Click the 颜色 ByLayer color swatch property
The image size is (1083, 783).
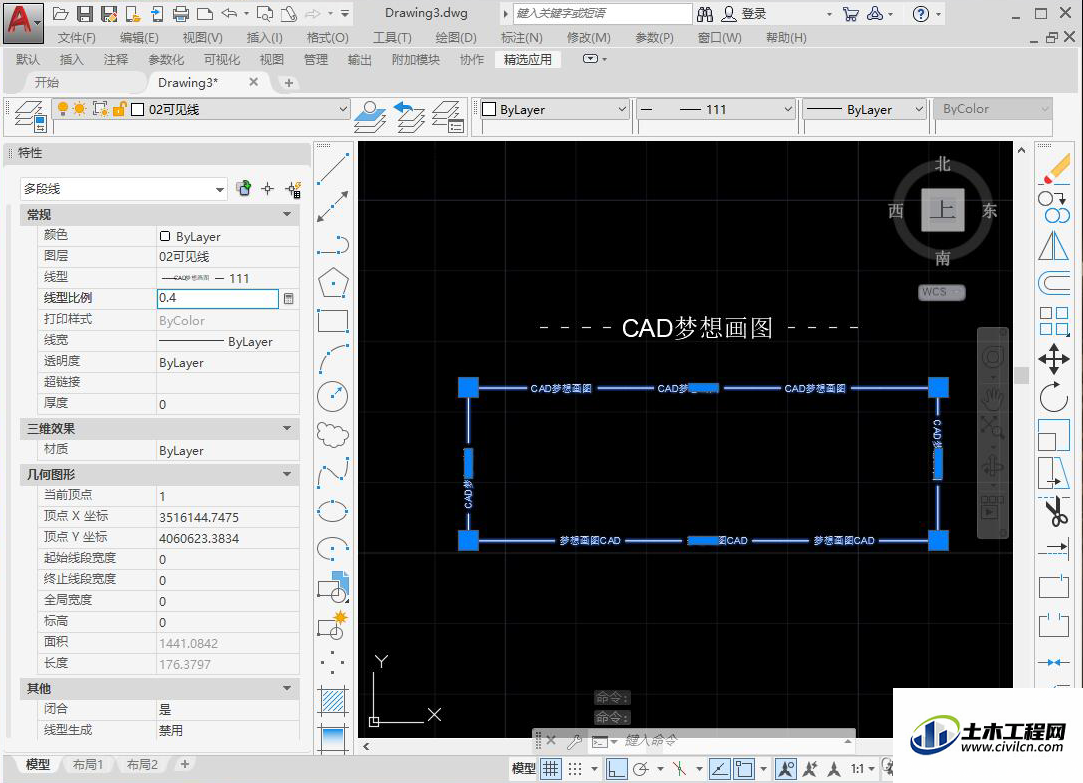click(165, 236)
